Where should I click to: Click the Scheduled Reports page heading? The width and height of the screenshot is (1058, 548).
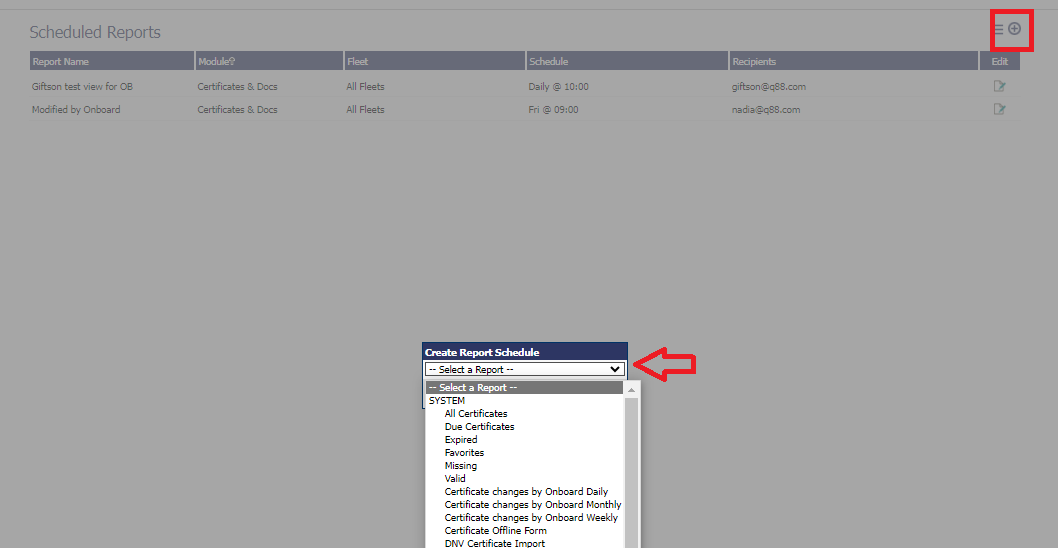[95, 32]
